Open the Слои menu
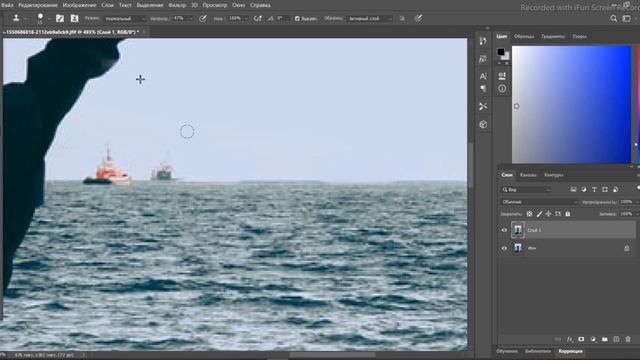The width and height of the screenshot is (640, 360). [107, 5]
